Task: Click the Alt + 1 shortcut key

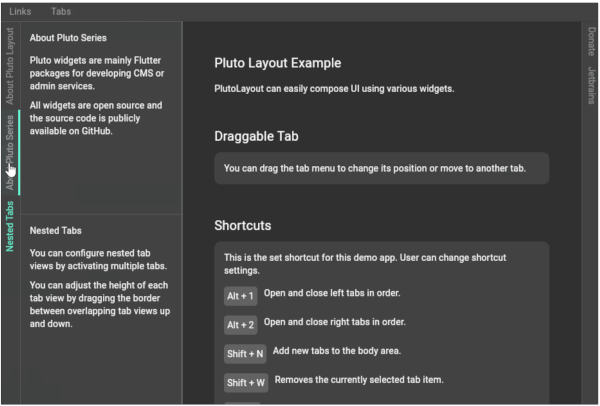Action: (x=240, y=296)
